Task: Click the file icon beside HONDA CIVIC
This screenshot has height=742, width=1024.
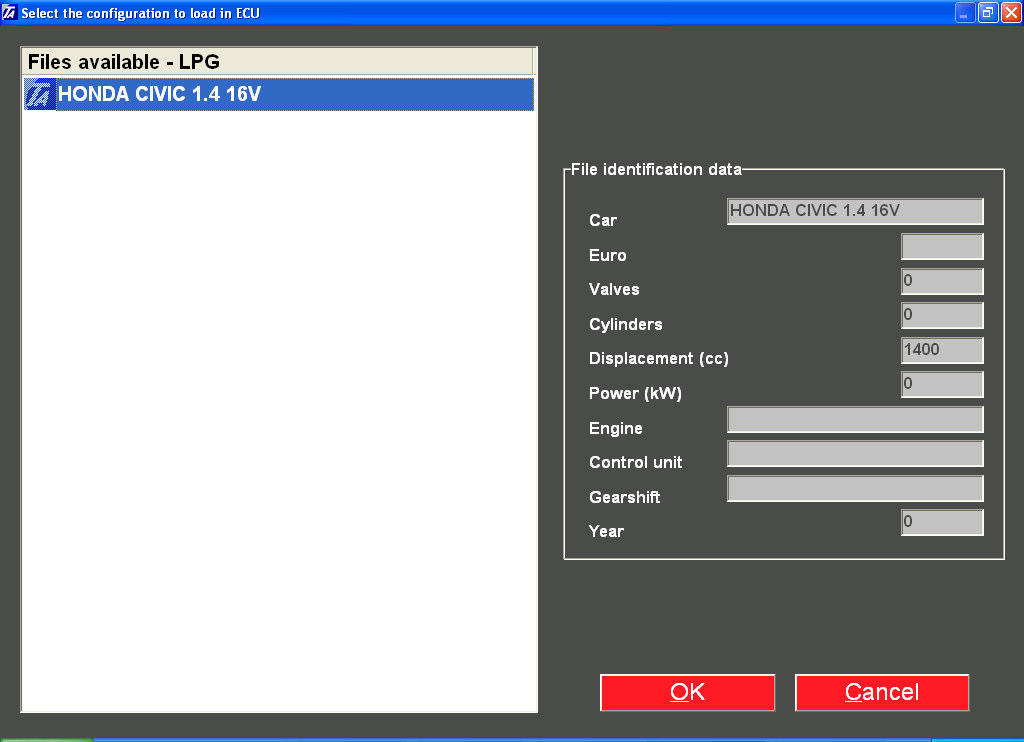Action: point(40,95)
